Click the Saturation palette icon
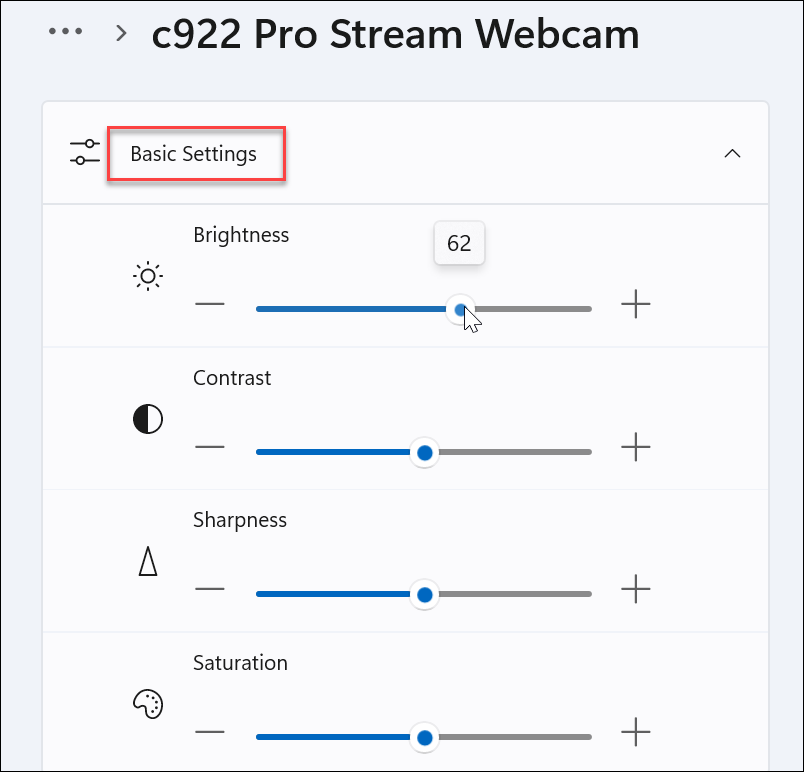 pos(147,704)
